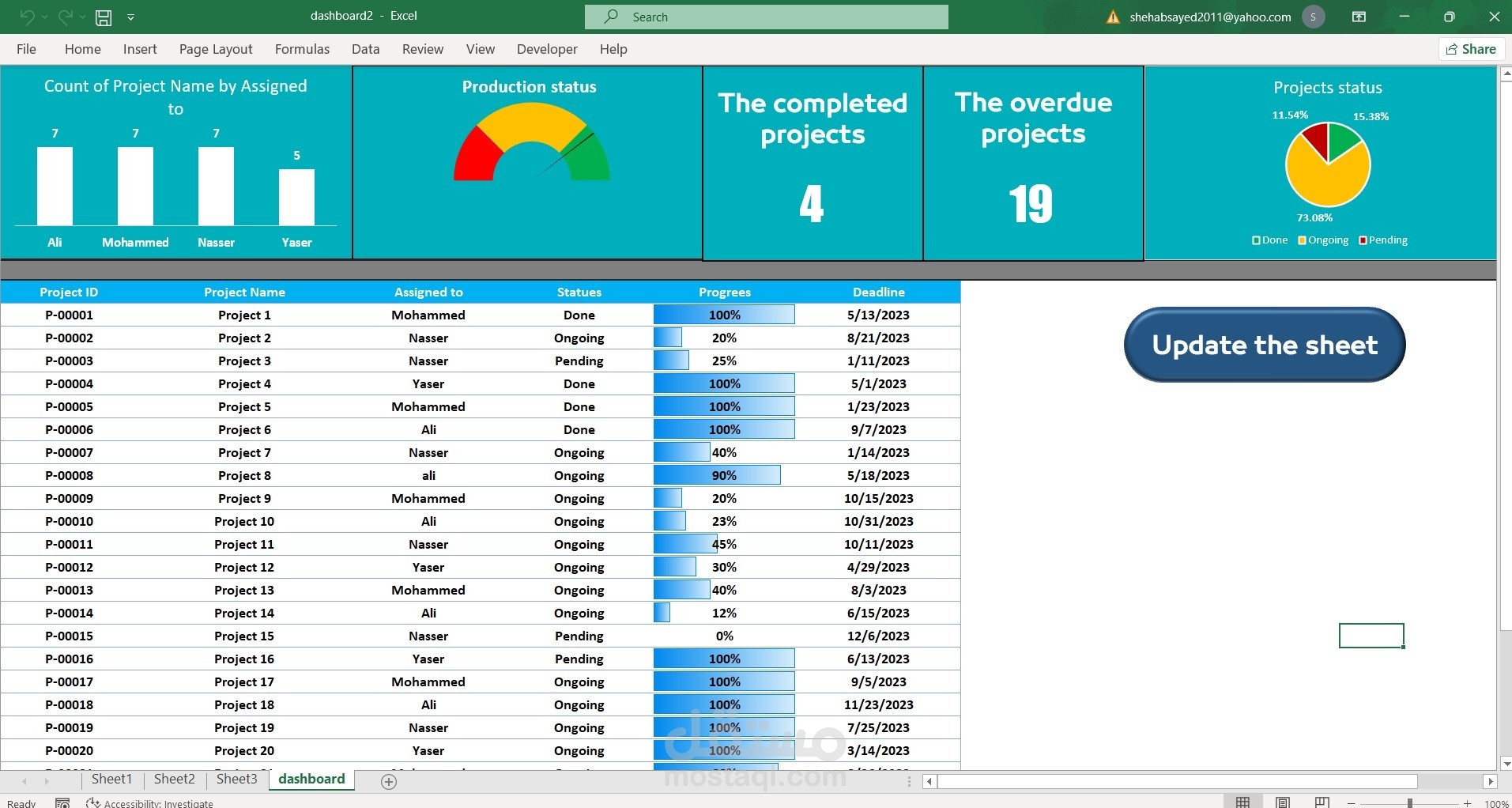The height and width of the screenshot is (808, 1512).
Task: Select Project 15 Pending status cell
Action: (x=579, y=636)
